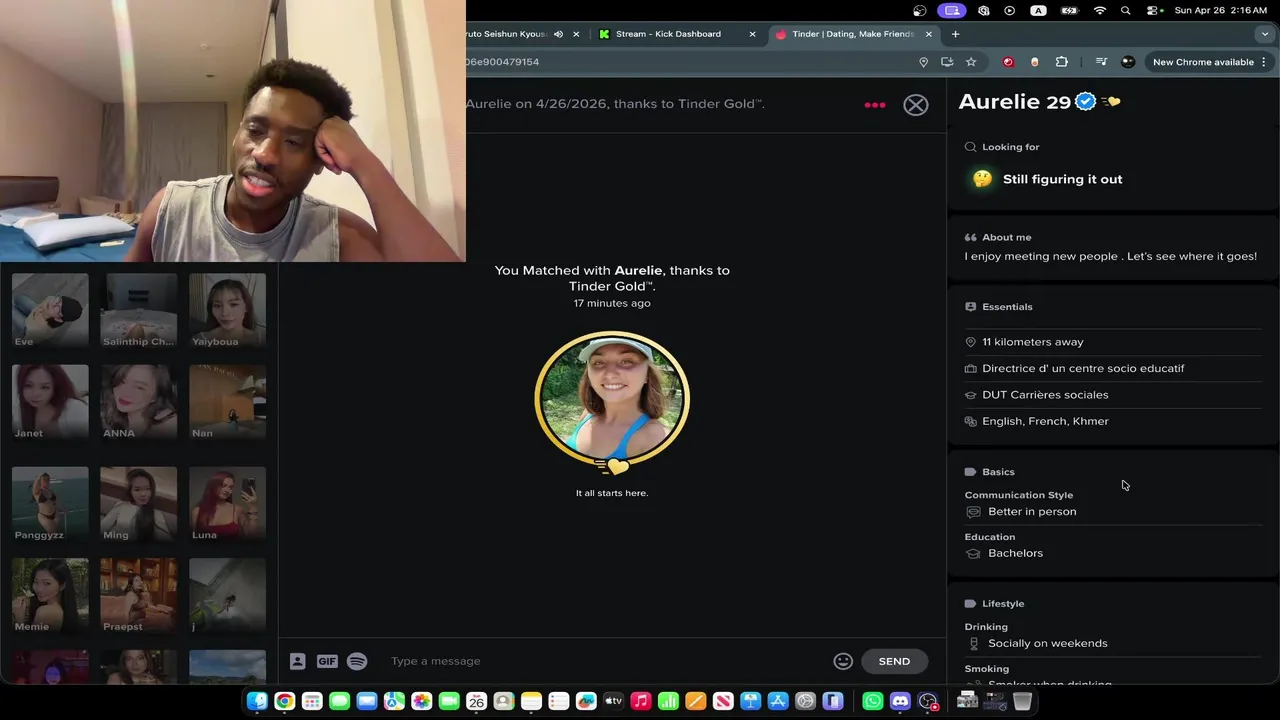Click 'Socially on weekends' drinking entry
Screen dimensions: 1280x720
point(1047,644)
